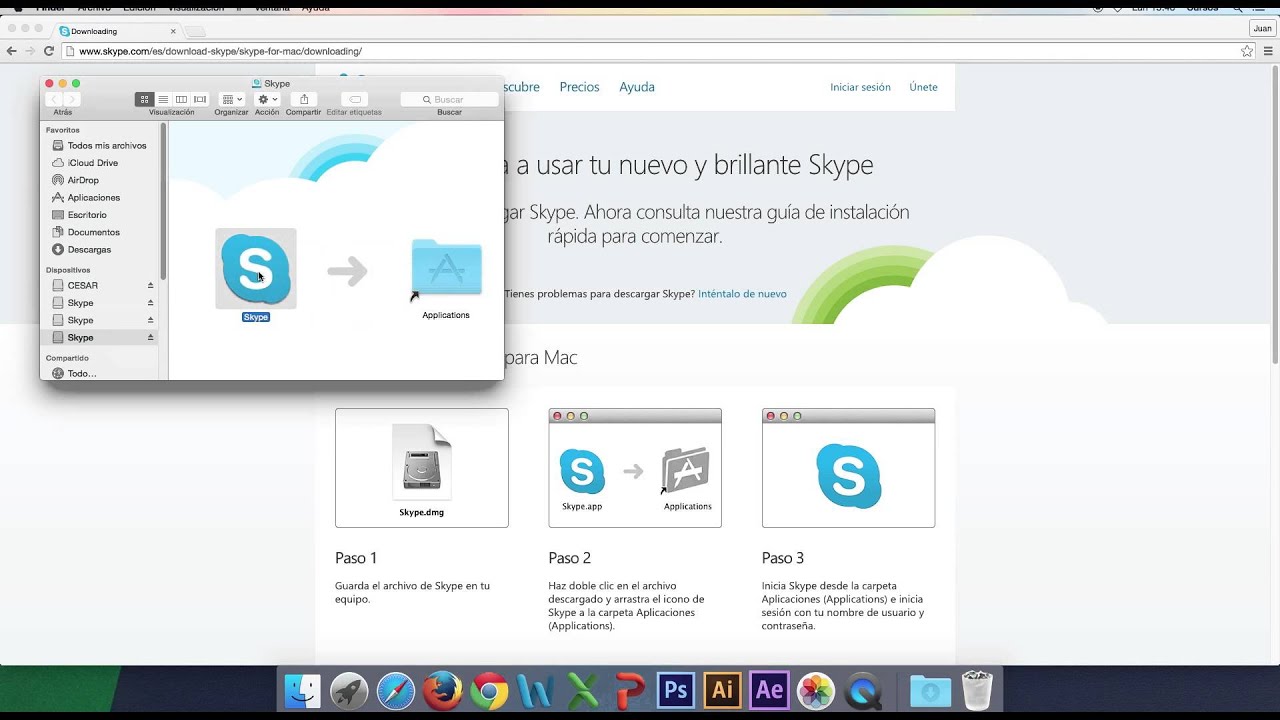Select the Skype app icon in Finder
Viewport: 1280px width, 720px height.
256,268
